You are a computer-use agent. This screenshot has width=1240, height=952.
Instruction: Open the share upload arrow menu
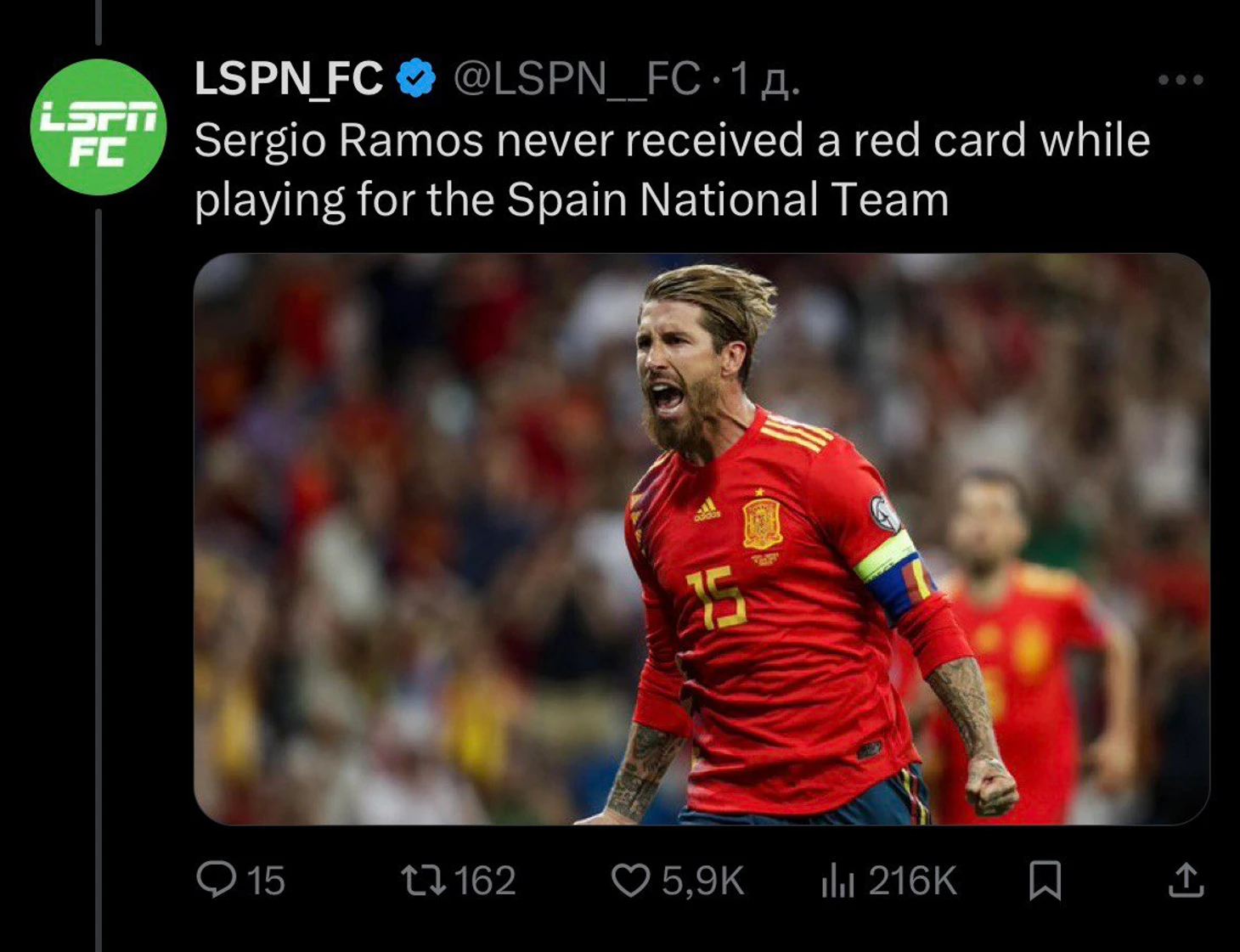click(1186, 880)
